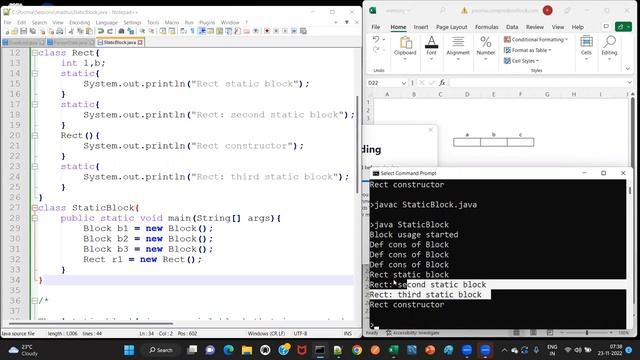The height and width of the screenshot is (360, 640).
Task: Collapse Excel ribbon with chevron
Action: (628, 69)
